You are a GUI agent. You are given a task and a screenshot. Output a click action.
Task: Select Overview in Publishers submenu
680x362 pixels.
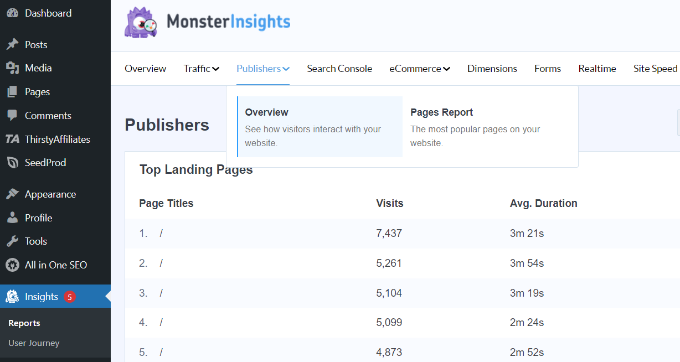click(x=320, y=127)
